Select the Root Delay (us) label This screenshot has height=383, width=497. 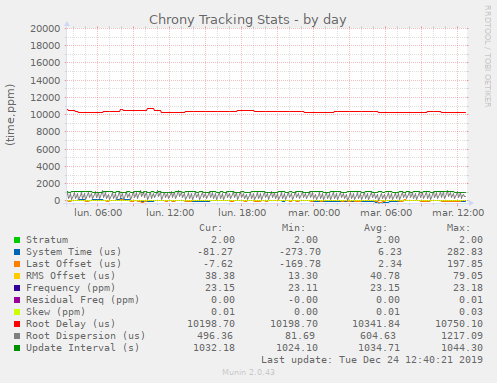pos(71,324)
